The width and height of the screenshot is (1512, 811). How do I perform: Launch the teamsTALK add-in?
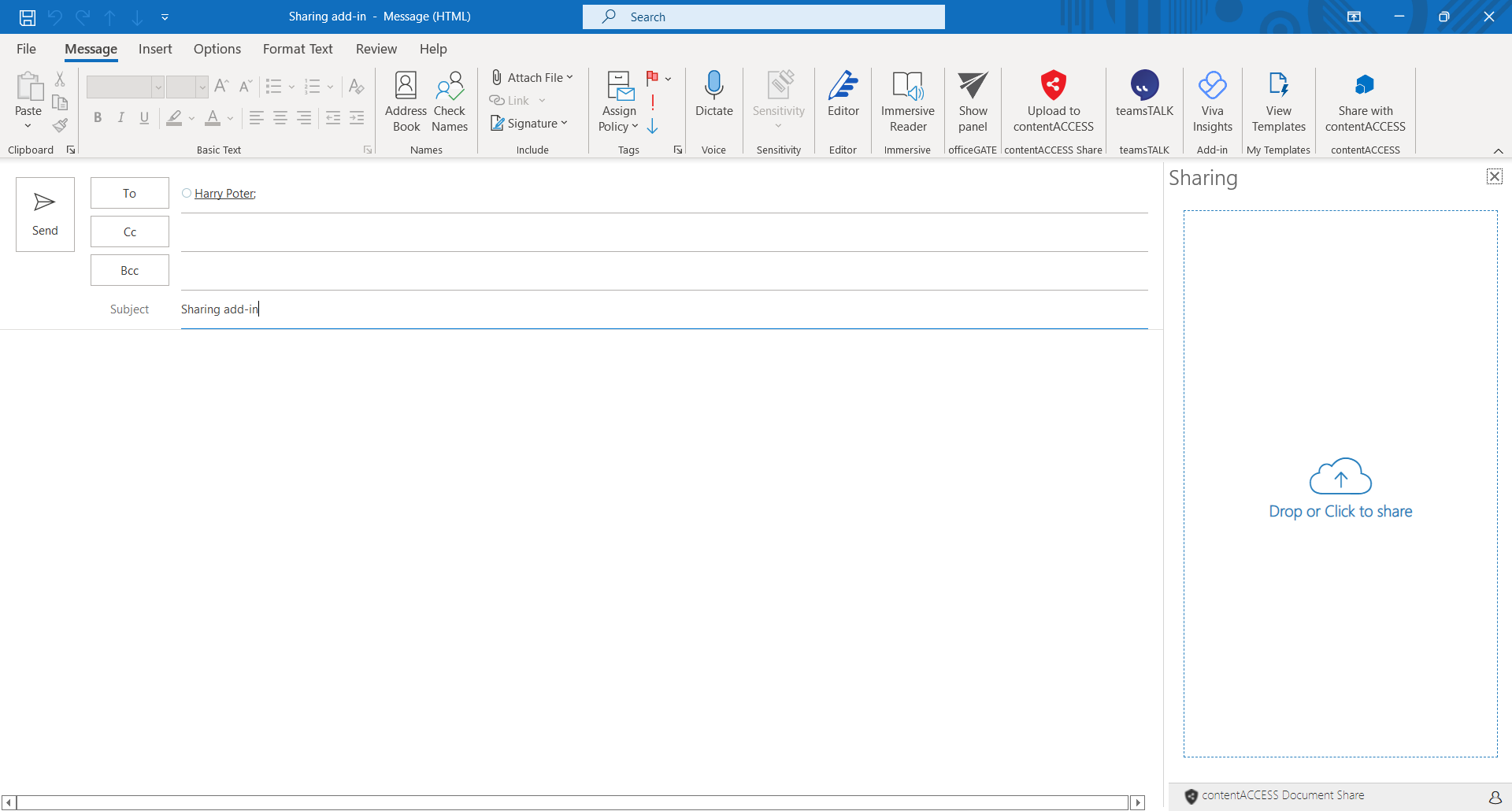pos(1144,94)
